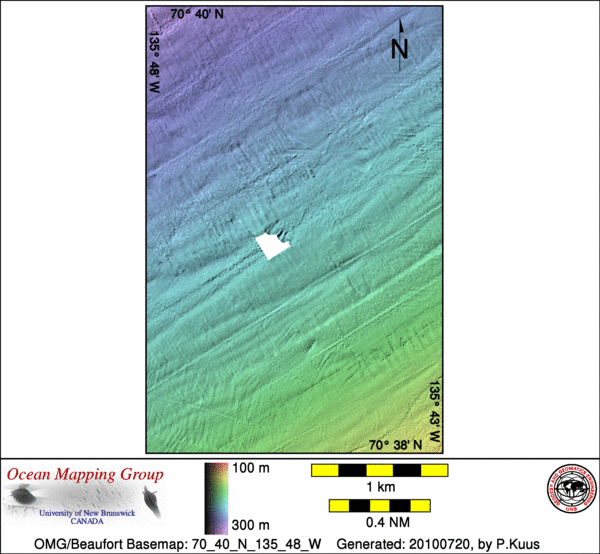Click the letter N under the north arrow
600x554 pixels.
pos(400,48)
